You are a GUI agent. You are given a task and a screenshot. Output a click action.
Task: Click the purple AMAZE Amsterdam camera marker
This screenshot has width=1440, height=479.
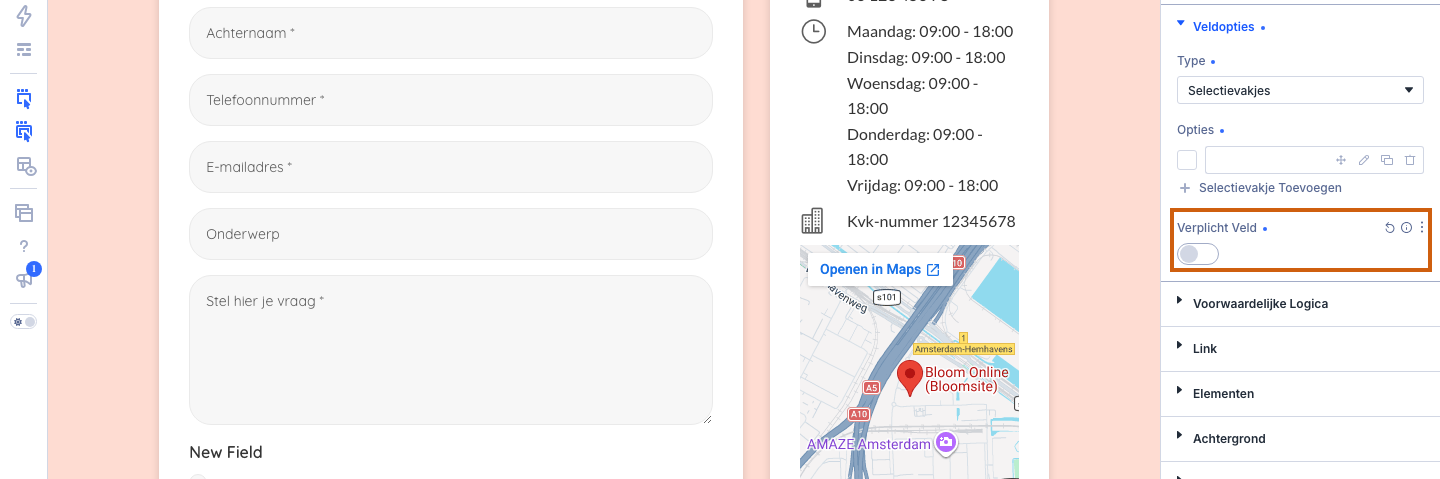pyautogui.click(x=945, y=442)
